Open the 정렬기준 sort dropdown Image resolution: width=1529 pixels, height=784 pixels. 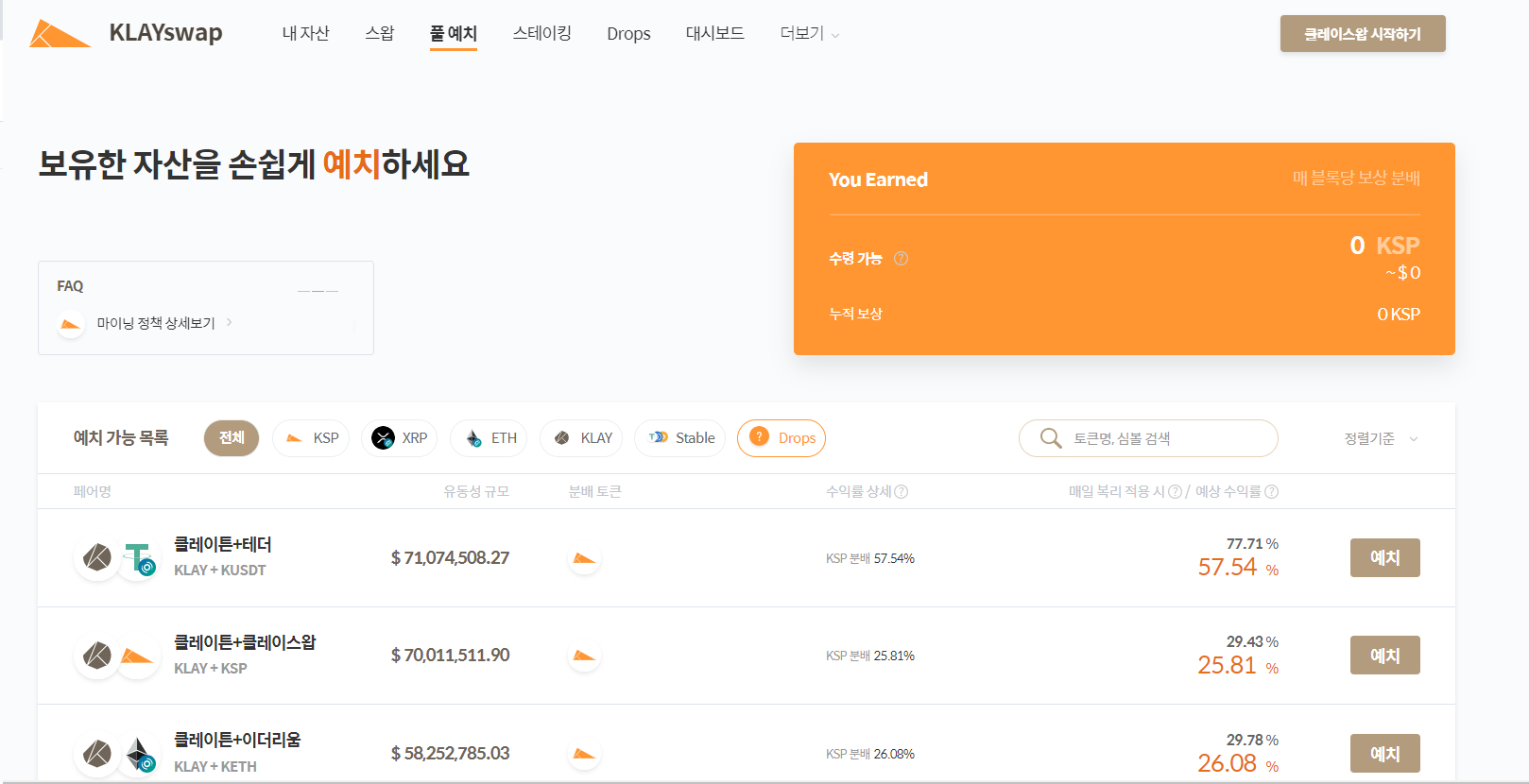click(x=1381, y=438)
